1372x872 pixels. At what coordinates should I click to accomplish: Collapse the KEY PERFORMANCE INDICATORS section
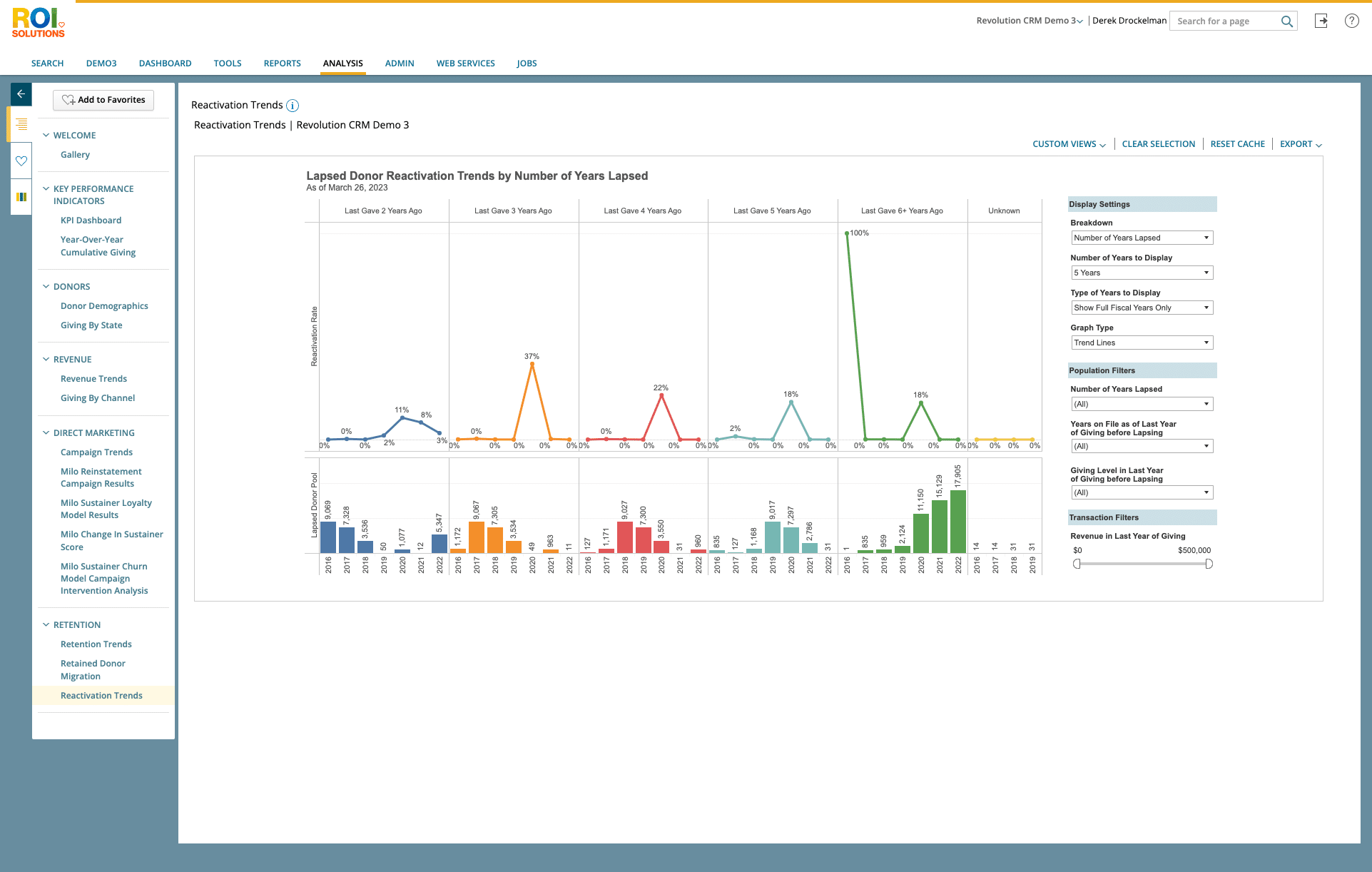coord(46,189)
